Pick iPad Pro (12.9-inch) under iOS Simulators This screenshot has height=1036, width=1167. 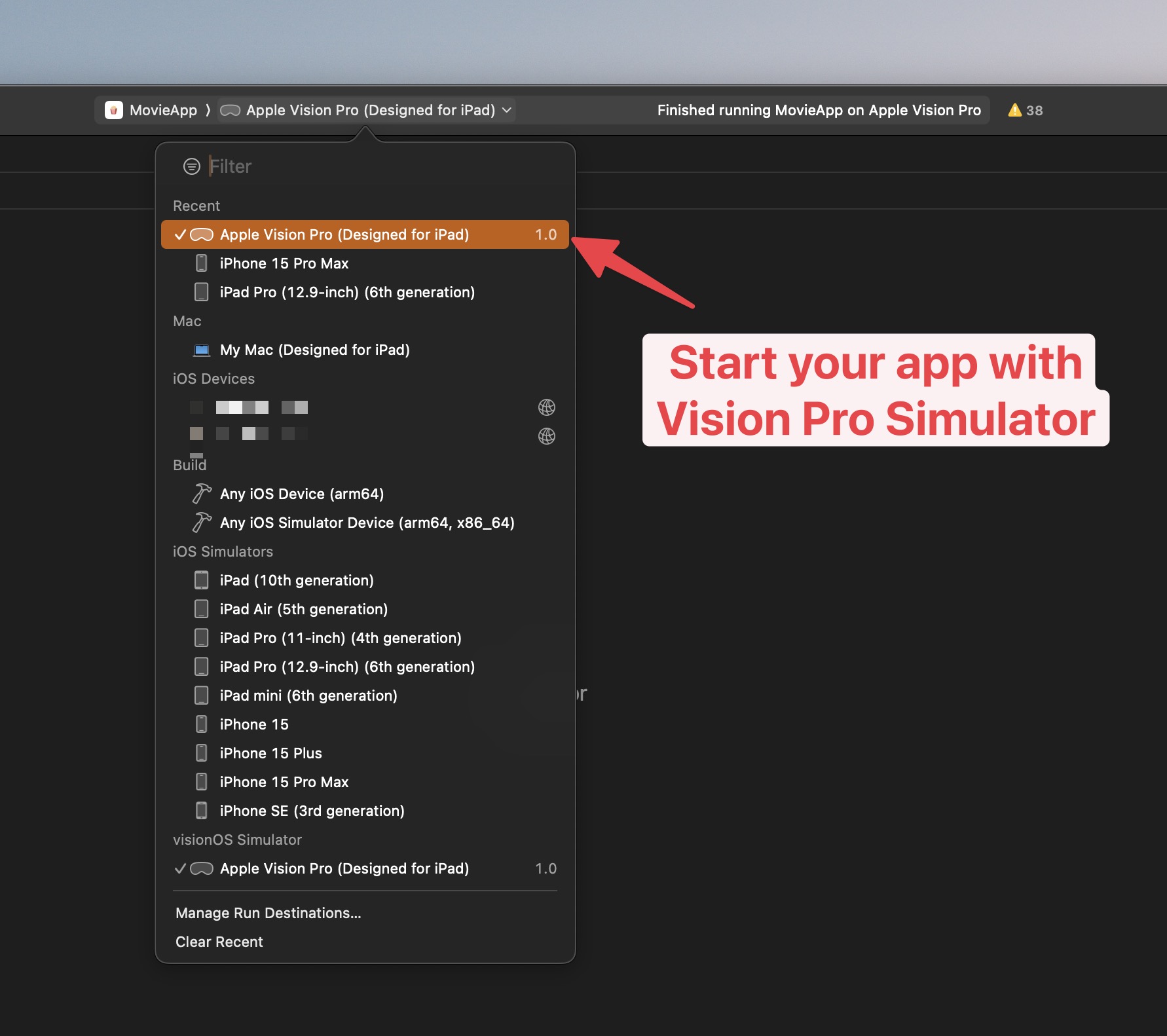click(x=365, y=667)
